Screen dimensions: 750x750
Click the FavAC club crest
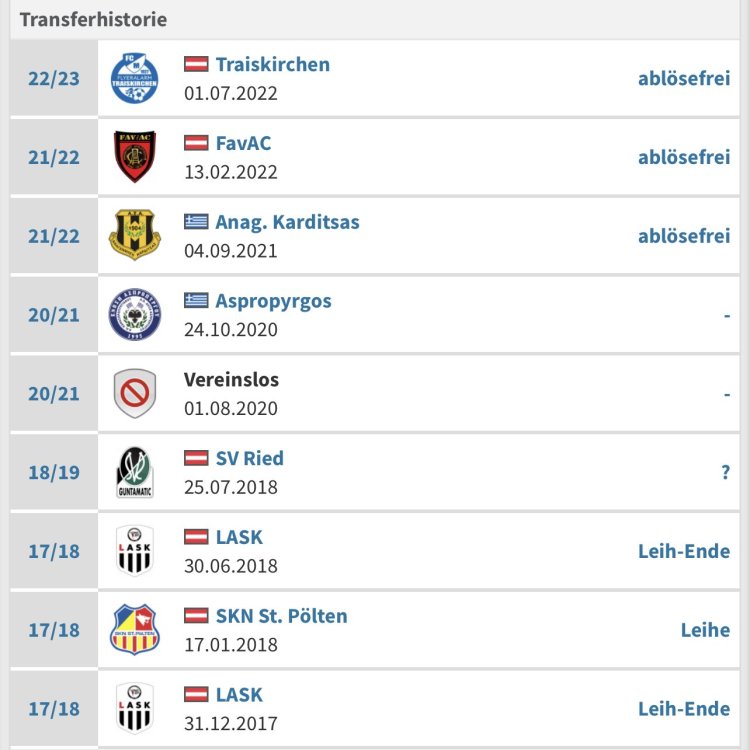tap(134, 157)
